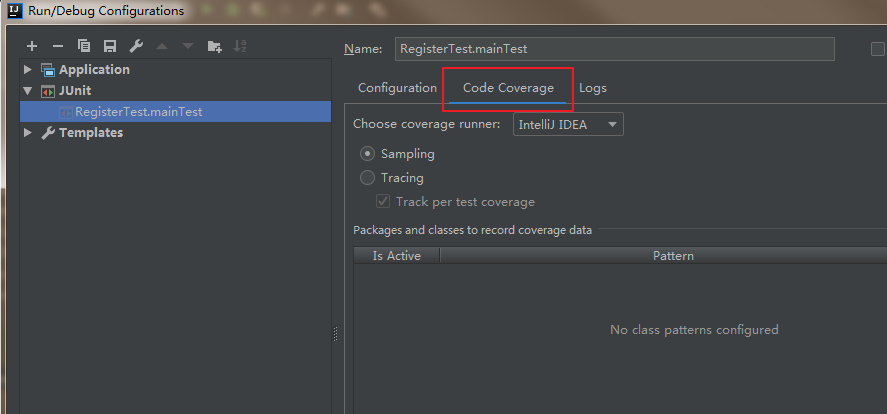Viewport: 887px width, 414px height.
Task: Open Edit Templates with the wrench icon
Action: [136, 46]
